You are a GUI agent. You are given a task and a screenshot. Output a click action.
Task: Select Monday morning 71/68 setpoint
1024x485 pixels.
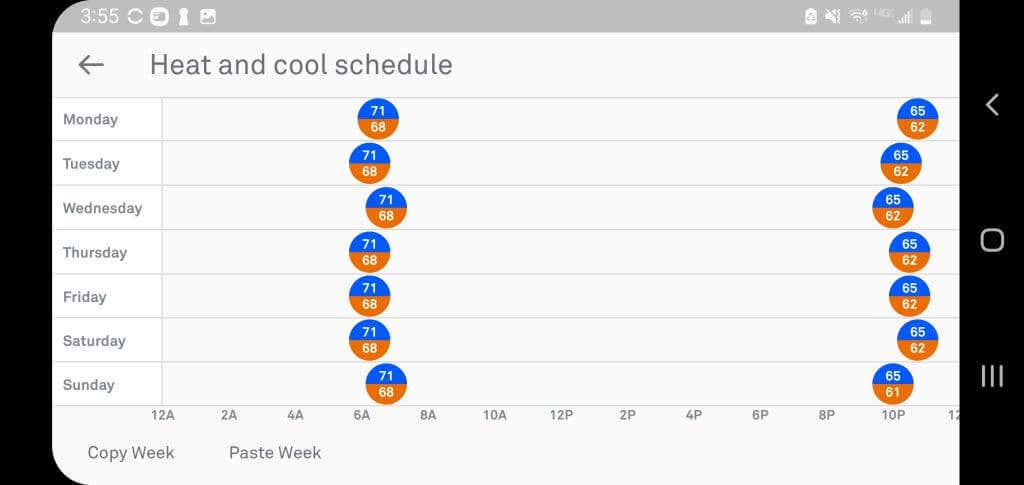(x=378, y=119)
